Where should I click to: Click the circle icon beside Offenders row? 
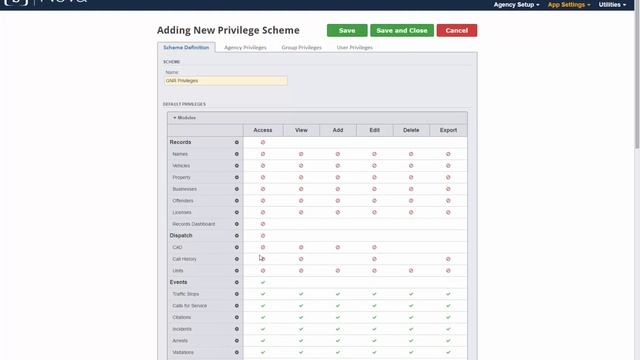[237, 201]
